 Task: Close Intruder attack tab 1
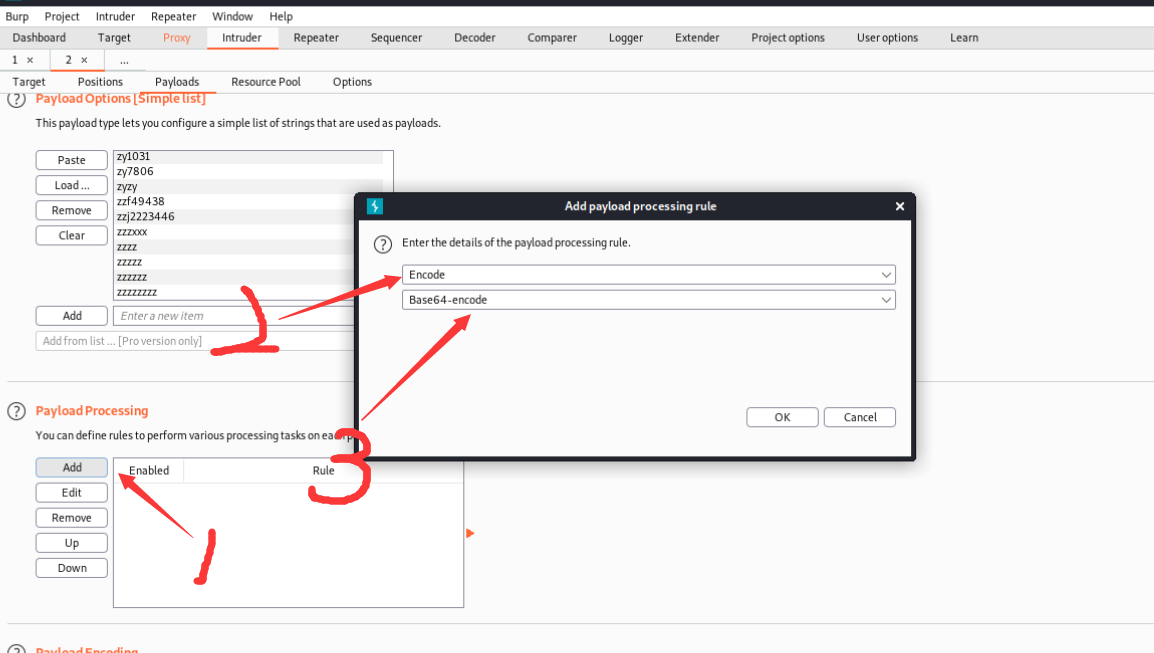30,60
